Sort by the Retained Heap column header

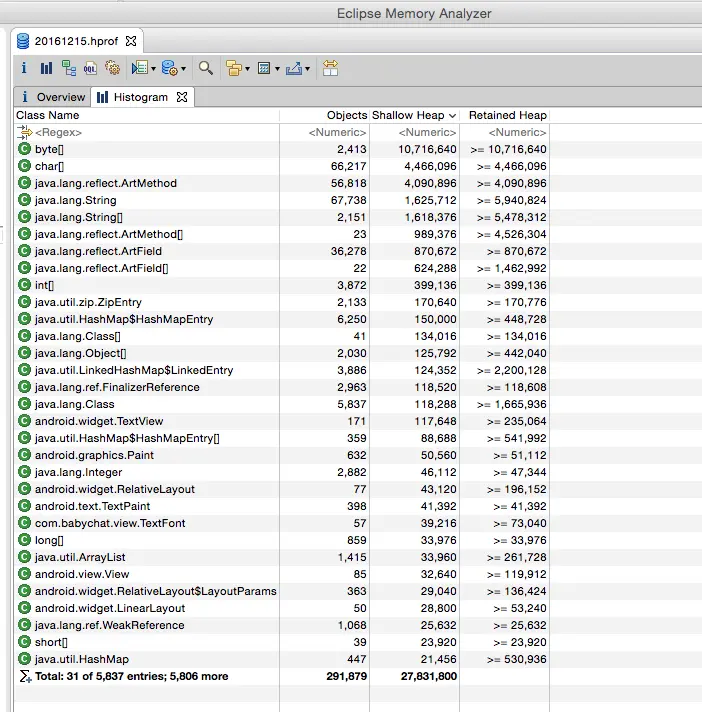click(x=508, y=115)
